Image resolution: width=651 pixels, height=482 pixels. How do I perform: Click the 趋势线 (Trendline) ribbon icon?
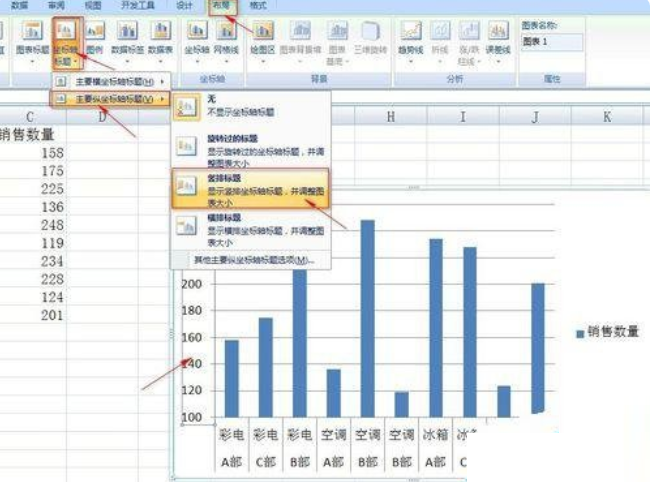click(411, 40)
